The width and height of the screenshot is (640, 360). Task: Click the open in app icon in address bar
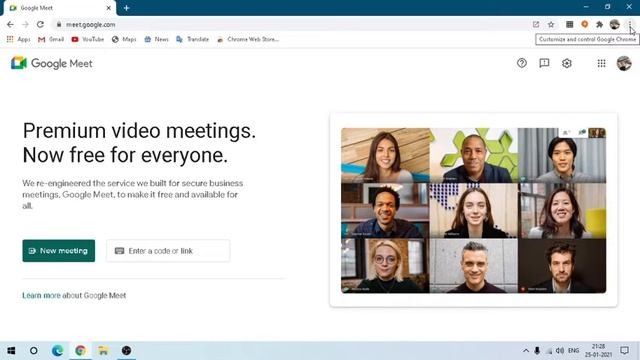pos(536,24)
